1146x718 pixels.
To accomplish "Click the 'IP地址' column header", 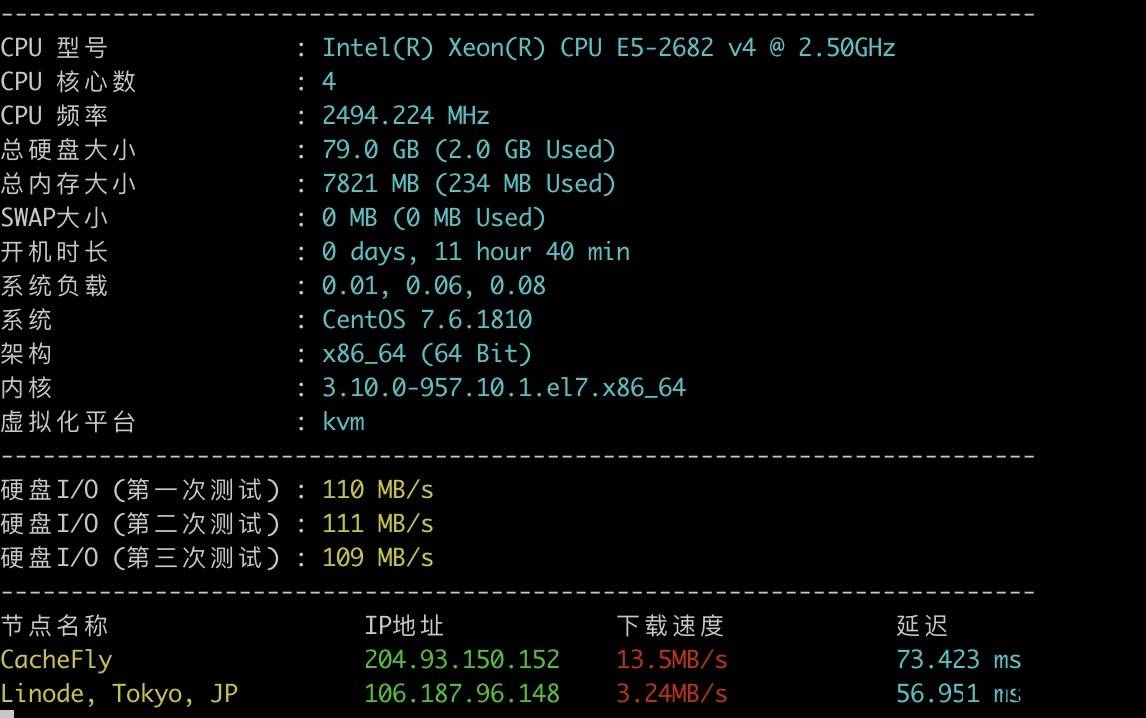I will point(404,626).
